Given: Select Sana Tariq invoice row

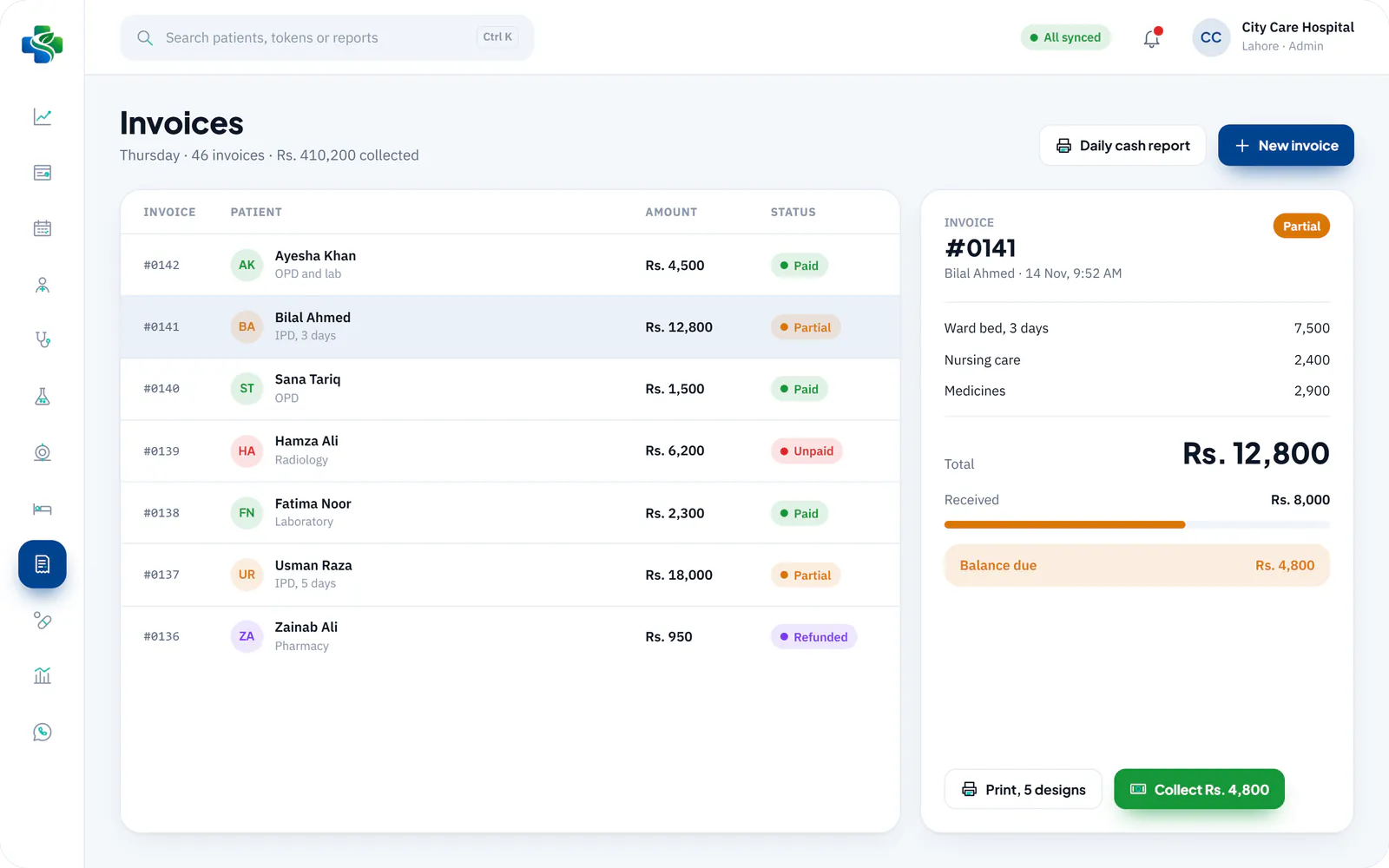Looking at the screenshot, I should [510, 389].
